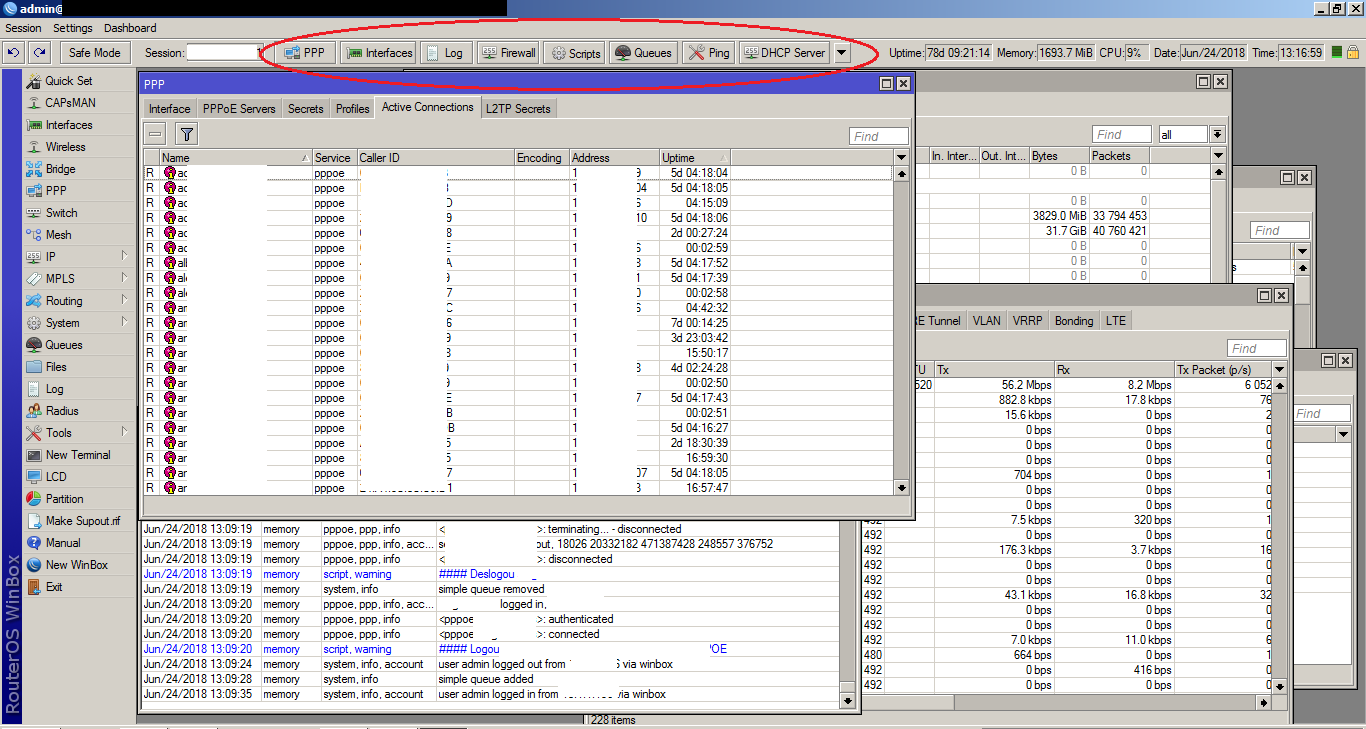Switch to the Secrets tab in PPP

[305, 107]
